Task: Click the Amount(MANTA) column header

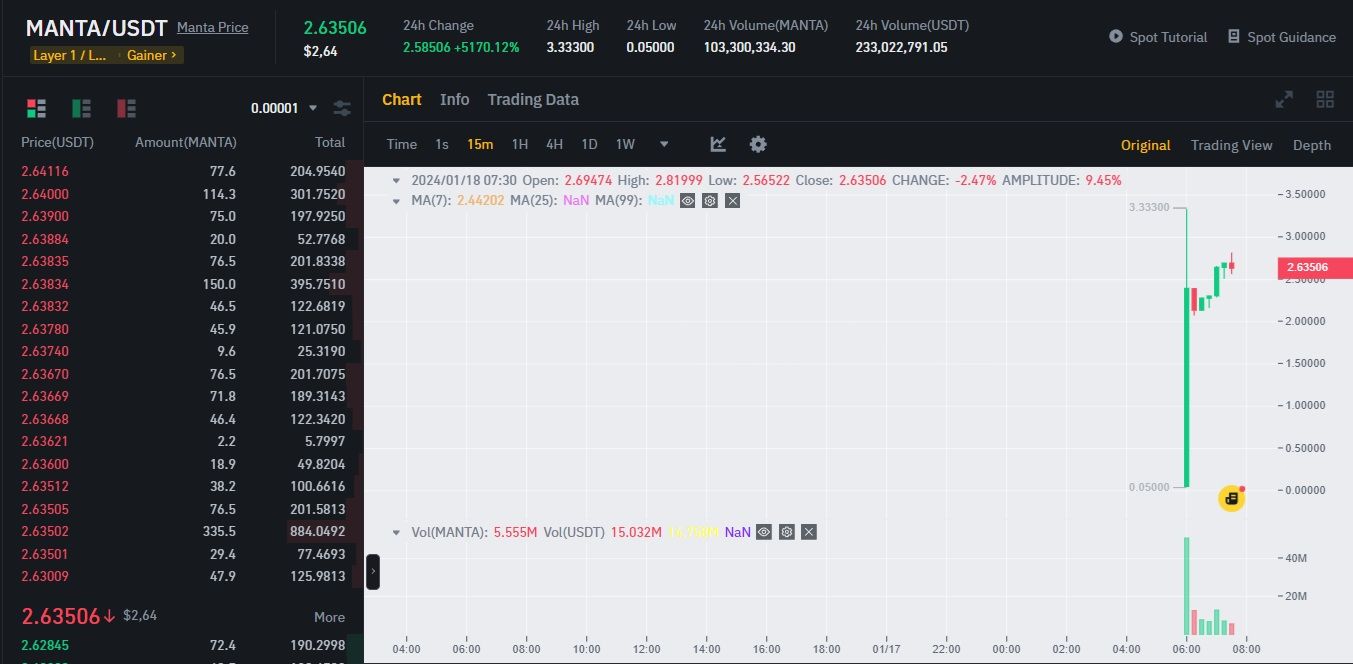Action: tap(186, 142)
